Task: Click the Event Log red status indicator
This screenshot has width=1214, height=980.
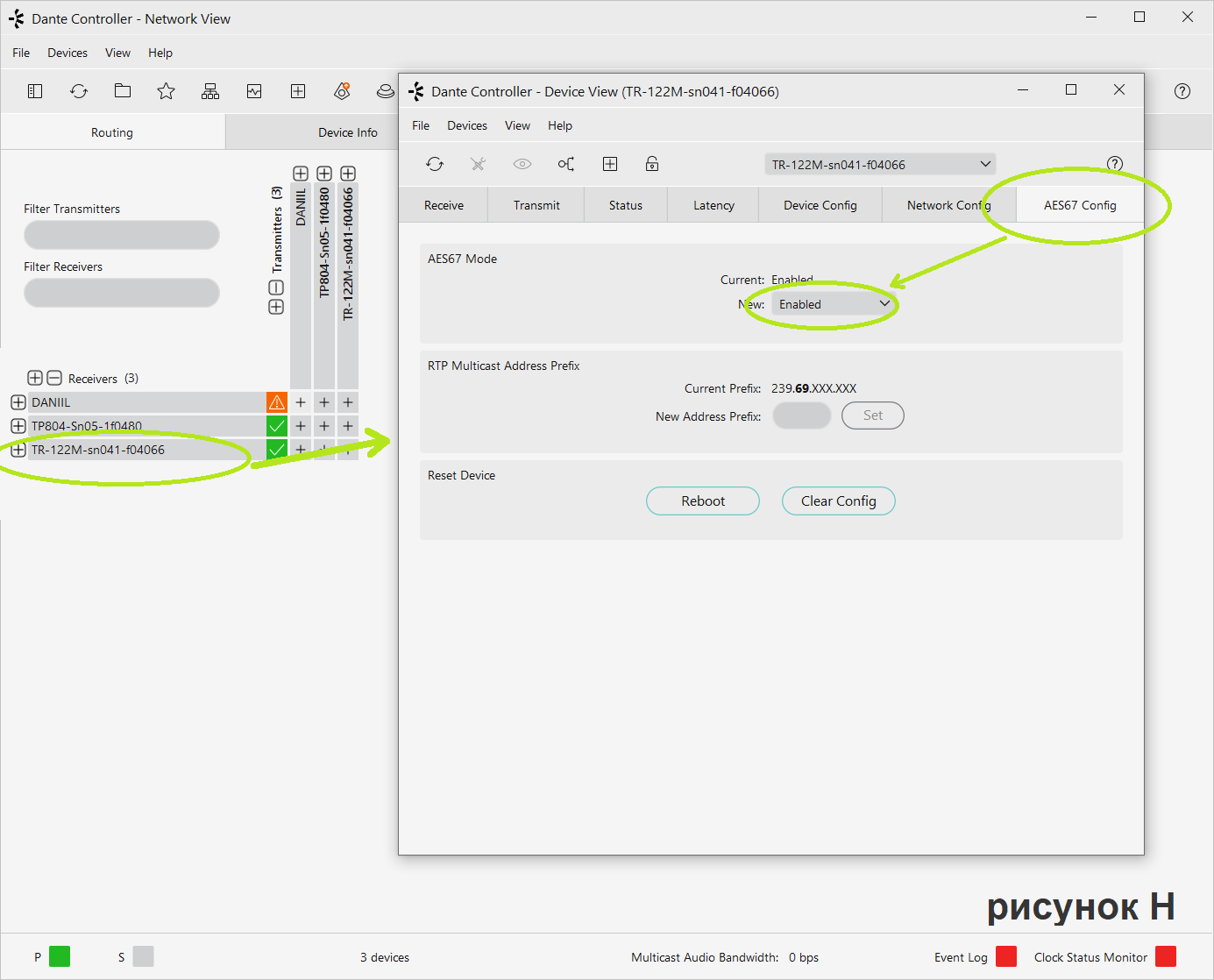Action: tap(1006, 956)
